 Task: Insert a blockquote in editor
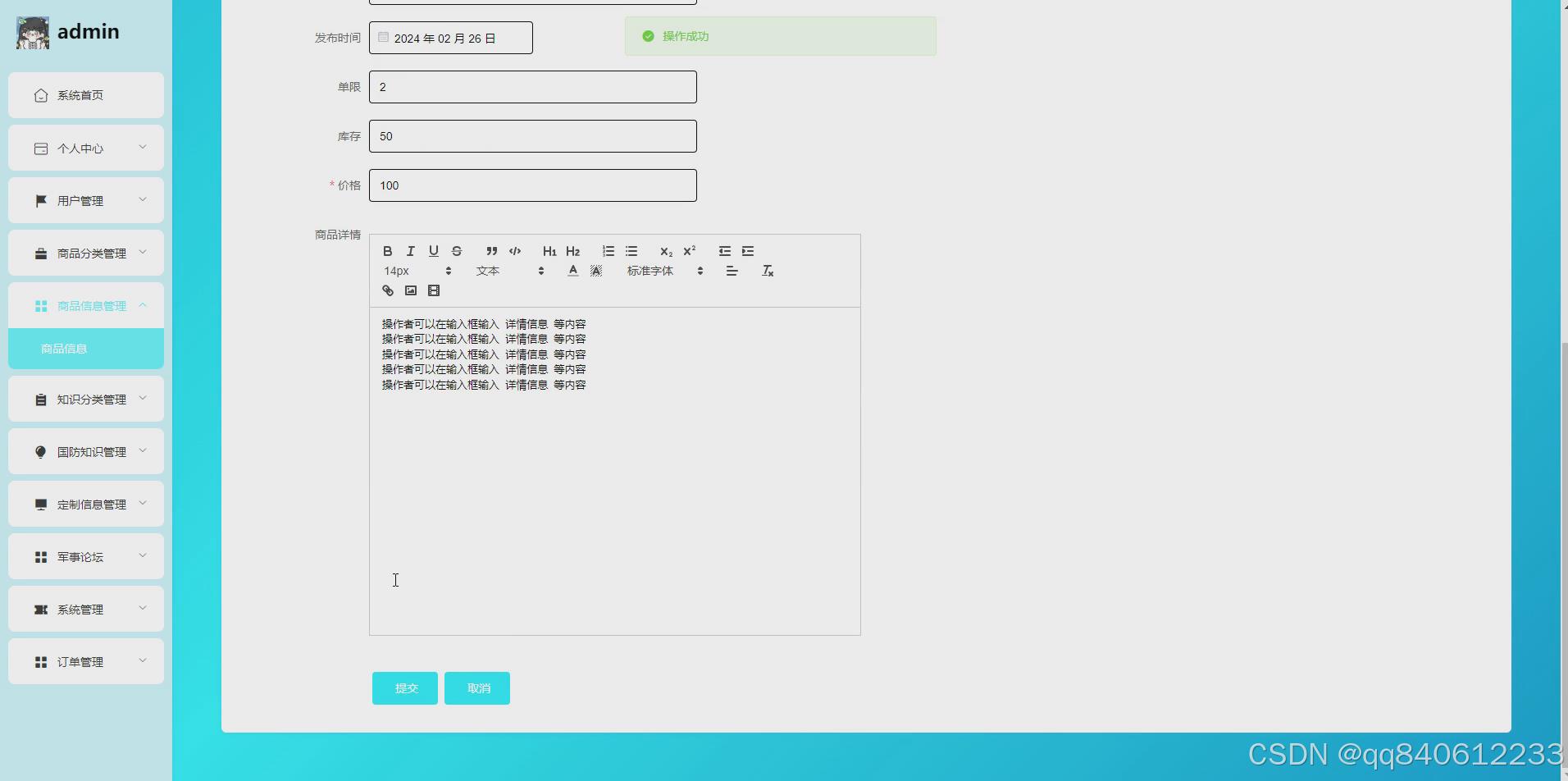point(491,251)
